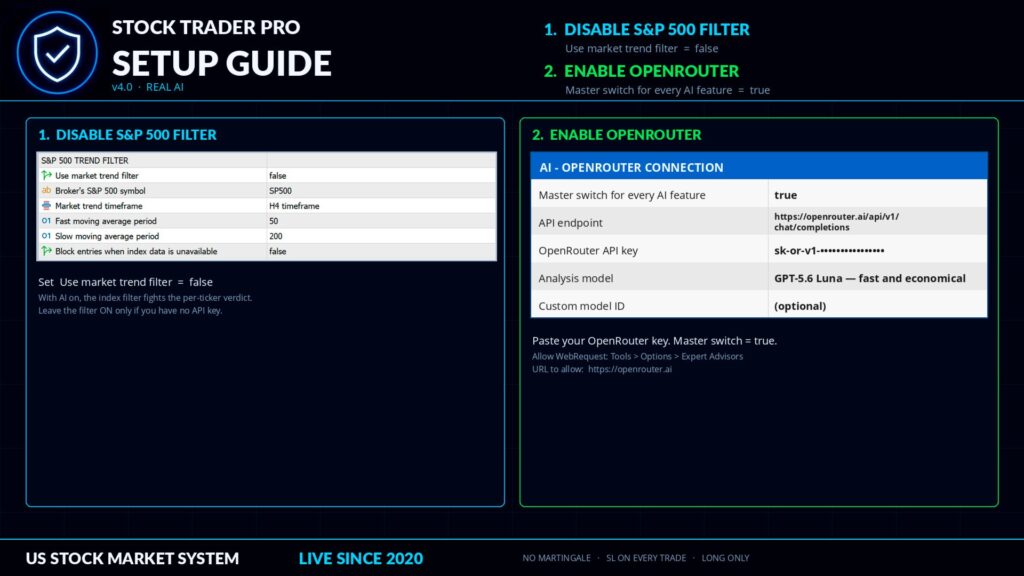Viewport: 1024px width, 576px height.
Task: Click the "ab" icon beside Broker's S&P 500 symbol
Action: (46, 190)
